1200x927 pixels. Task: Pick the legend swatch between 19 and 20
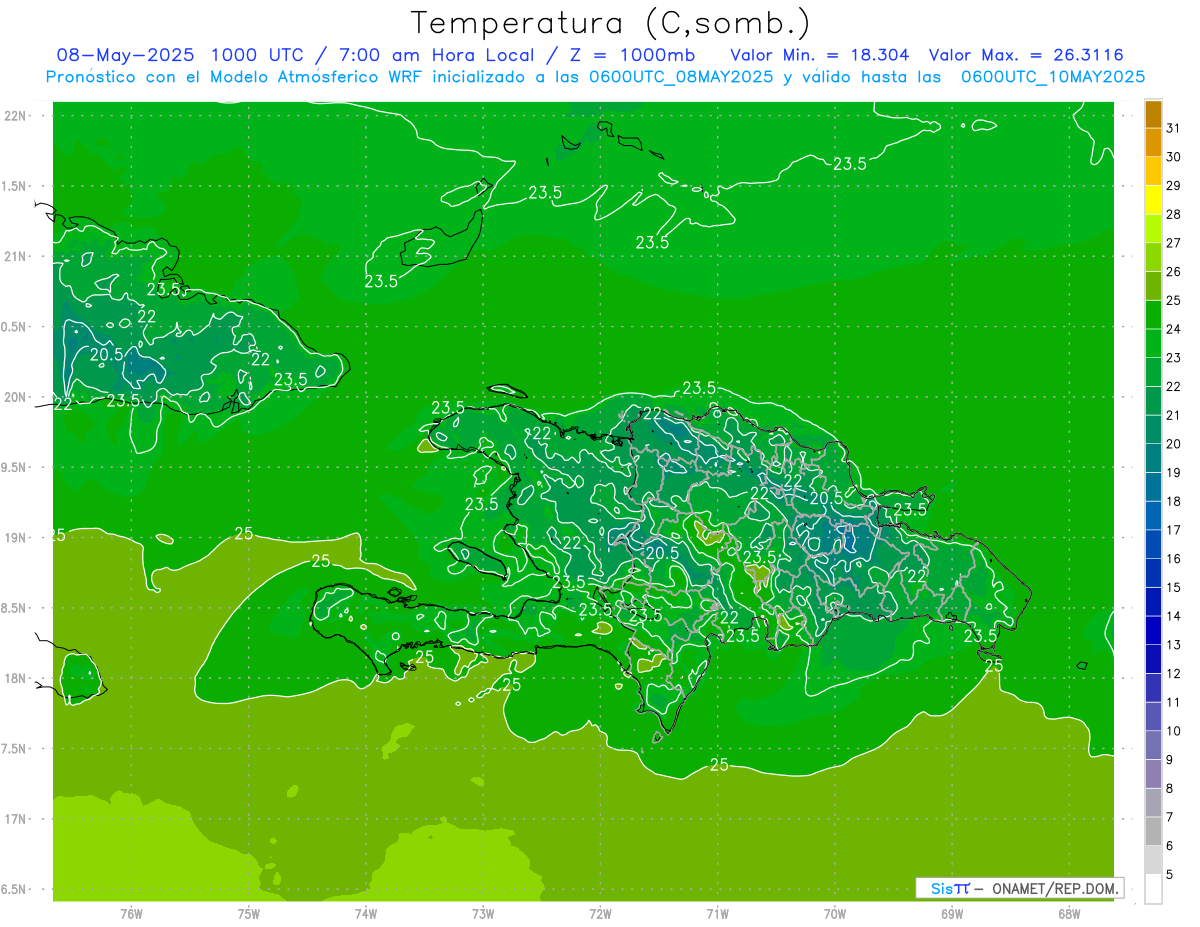point(1153,458)
